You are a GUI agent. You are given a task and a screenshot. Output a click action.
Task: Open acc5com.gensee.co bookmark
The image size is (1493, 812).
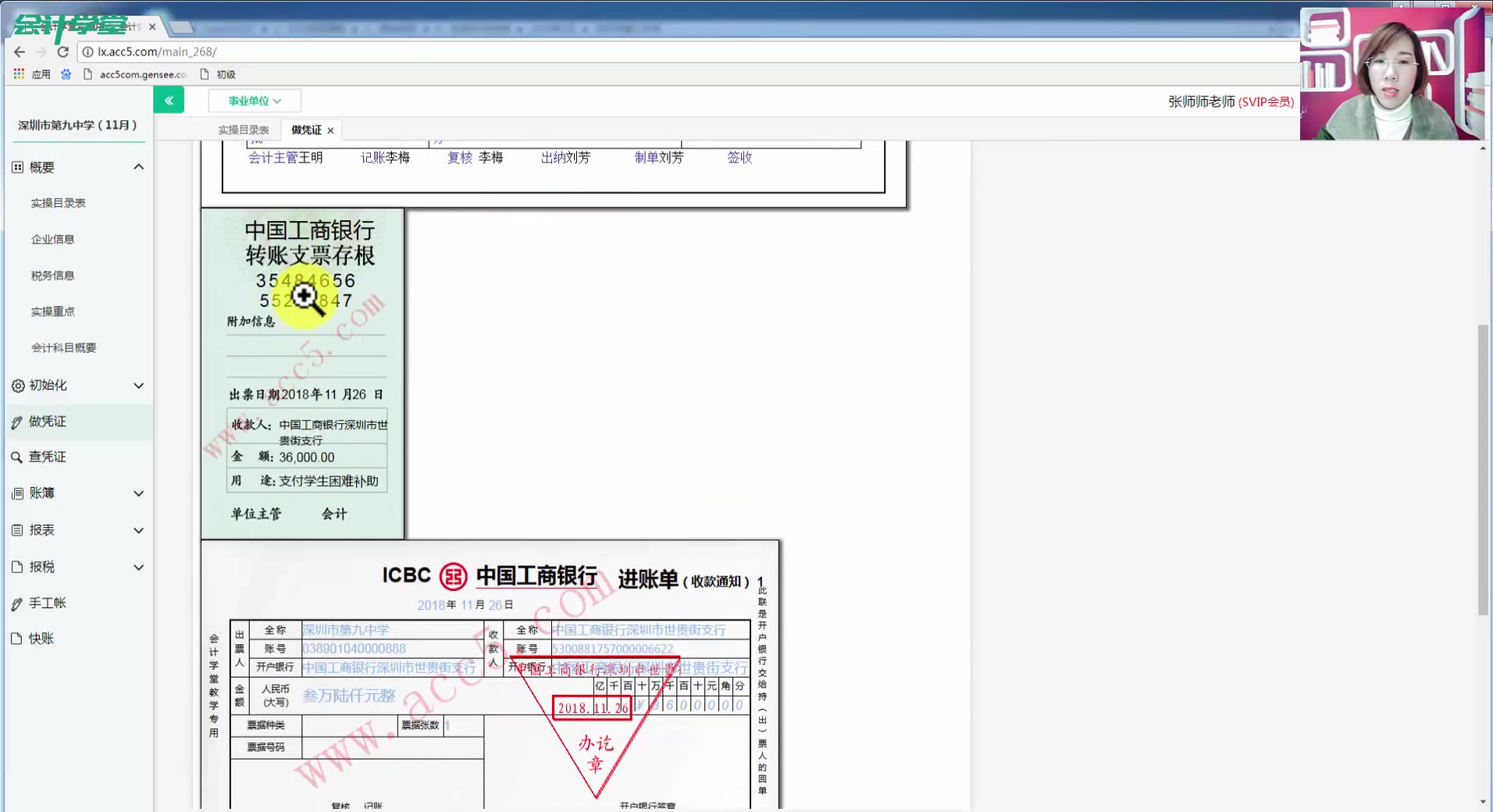tap(136, 74)
